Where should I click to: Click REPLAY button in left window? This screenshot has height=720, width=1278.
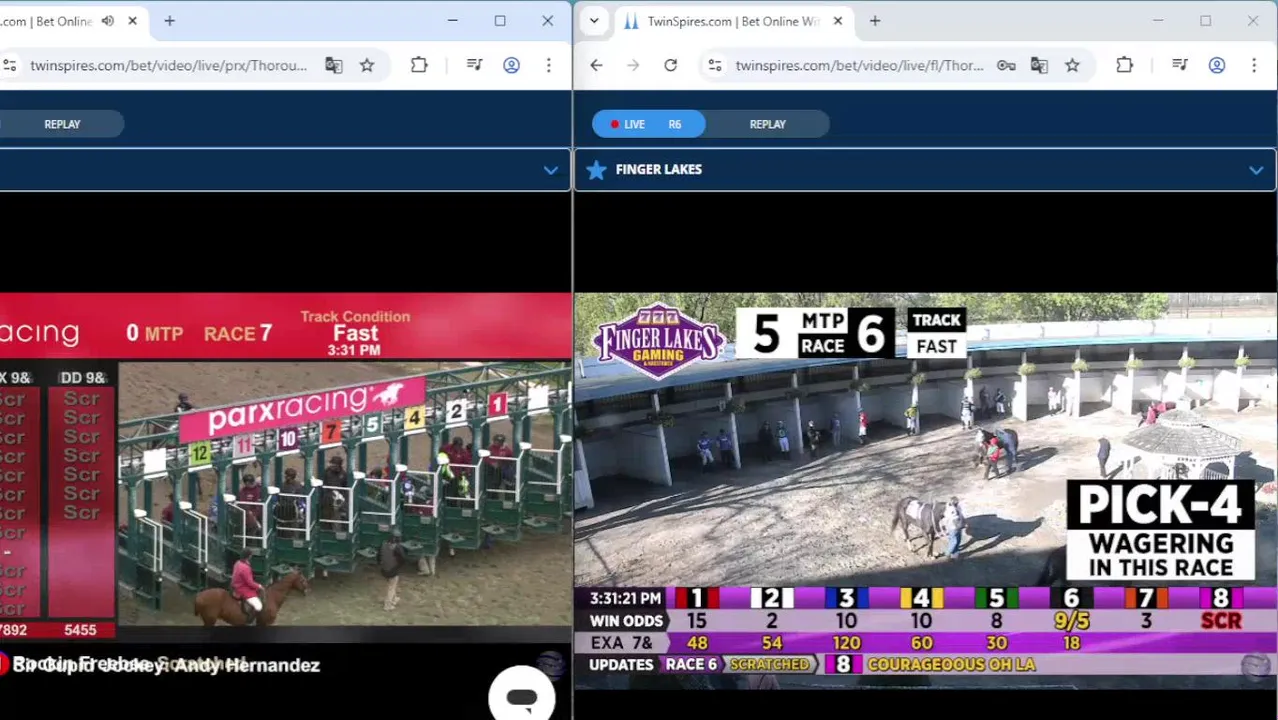(x=62, y=124)
